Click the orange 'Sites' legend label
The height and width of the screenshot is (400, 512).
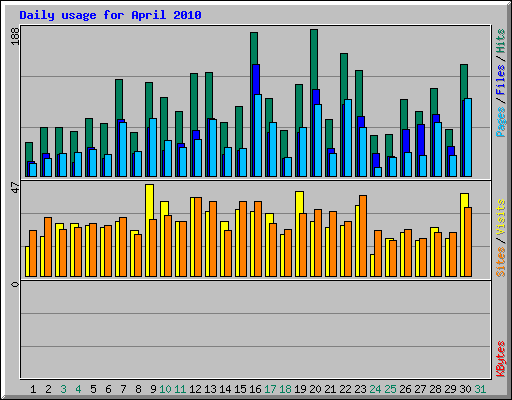click(x=501, y=262)
